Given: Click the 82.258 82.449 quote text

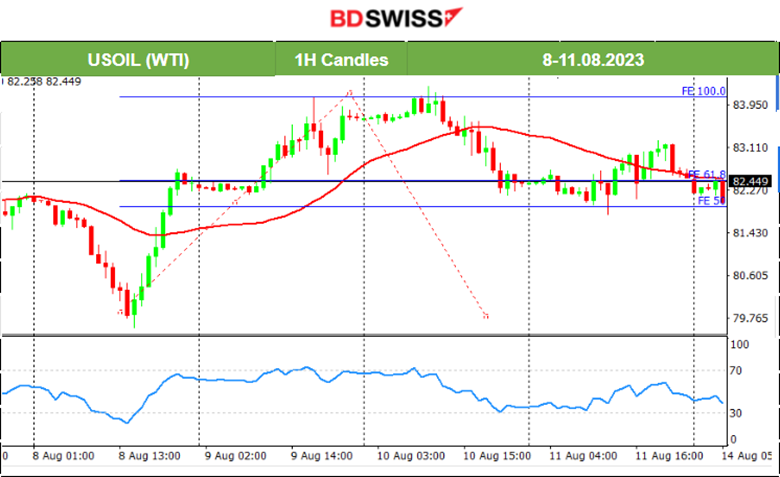Looking at the screenshot, I should (44, 82).
